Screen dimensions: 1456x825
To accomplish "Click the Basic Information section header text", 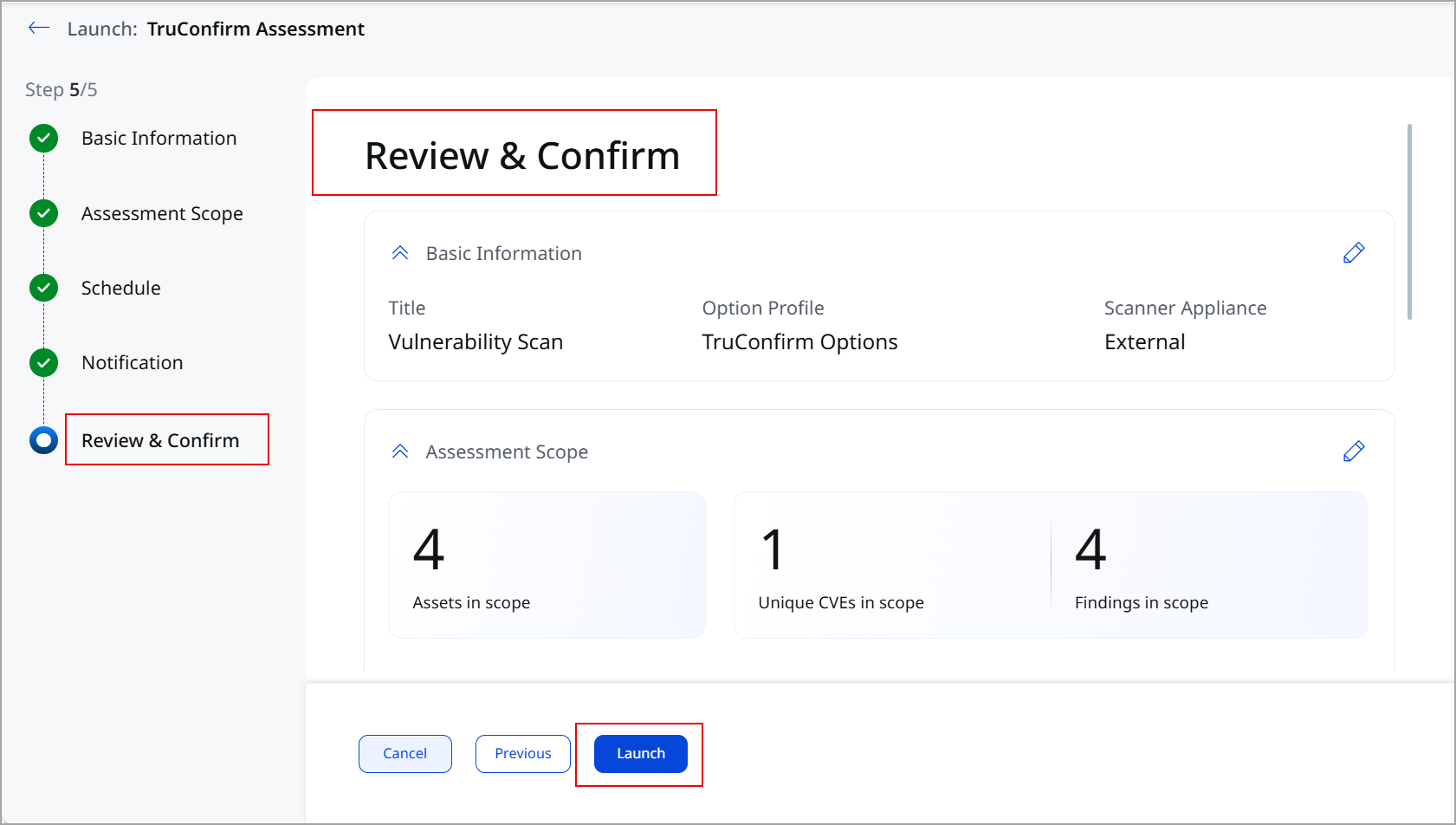I will click(x=504, y=254).
